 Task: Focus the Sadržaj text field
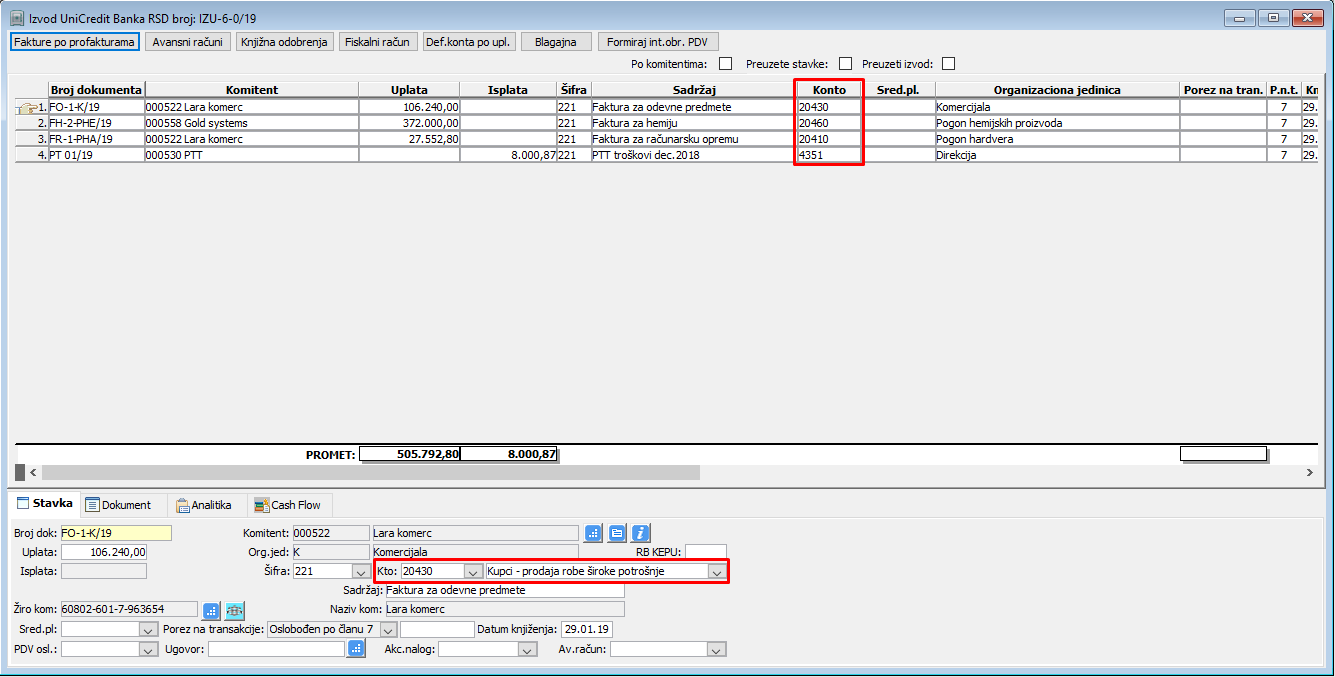pos(505,590)
